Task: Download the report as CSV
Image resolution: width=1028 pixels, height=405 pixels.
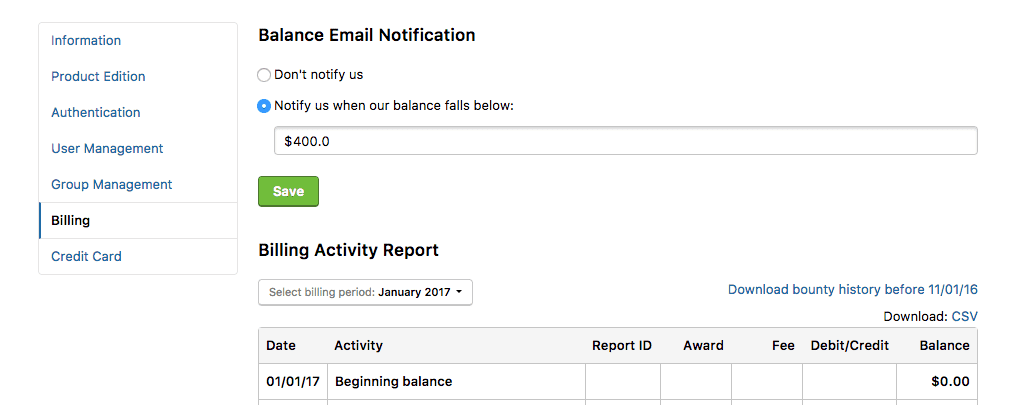Action: tap(964, 317)
